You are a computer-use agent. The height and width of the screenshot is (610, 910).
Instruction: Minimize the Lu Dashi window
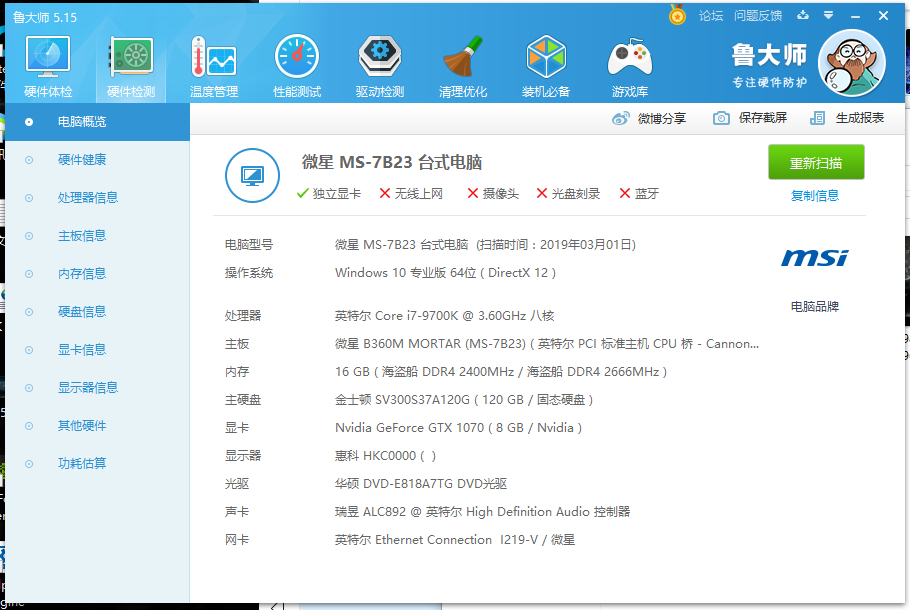pos(855,16)
